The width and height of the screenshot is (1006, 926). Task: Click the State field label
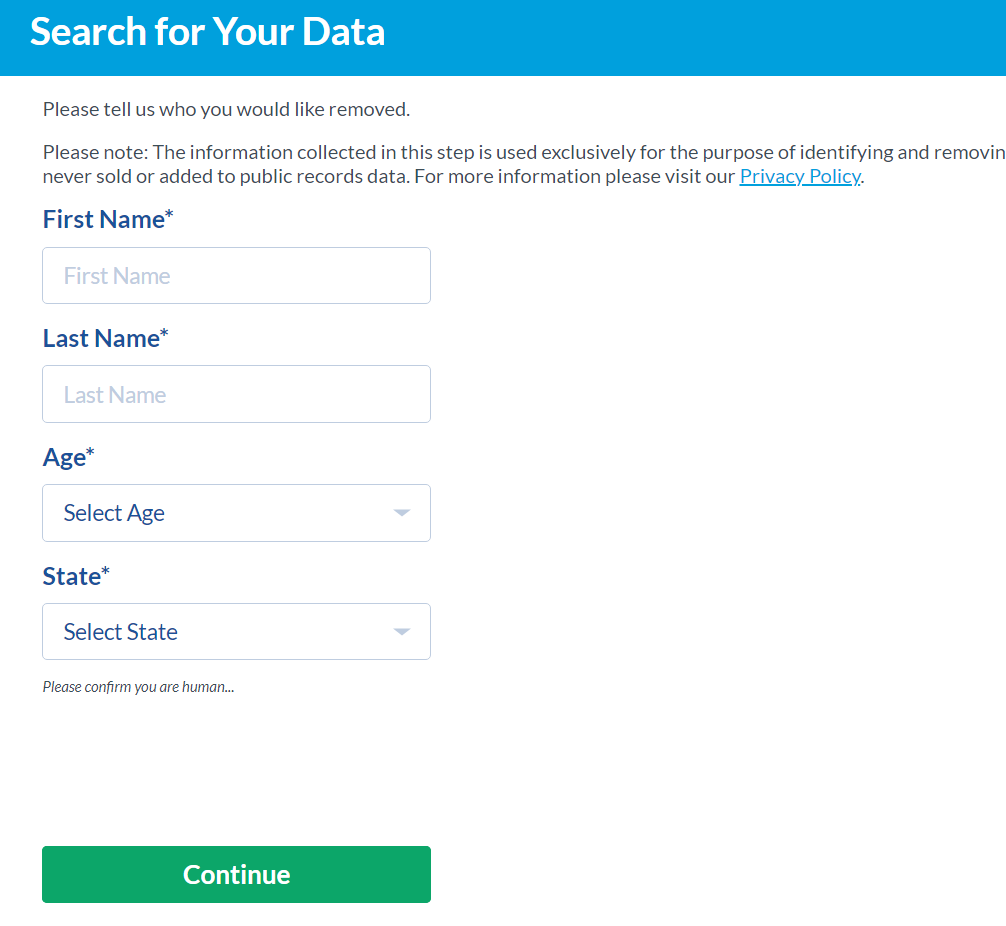pos(72,576)
